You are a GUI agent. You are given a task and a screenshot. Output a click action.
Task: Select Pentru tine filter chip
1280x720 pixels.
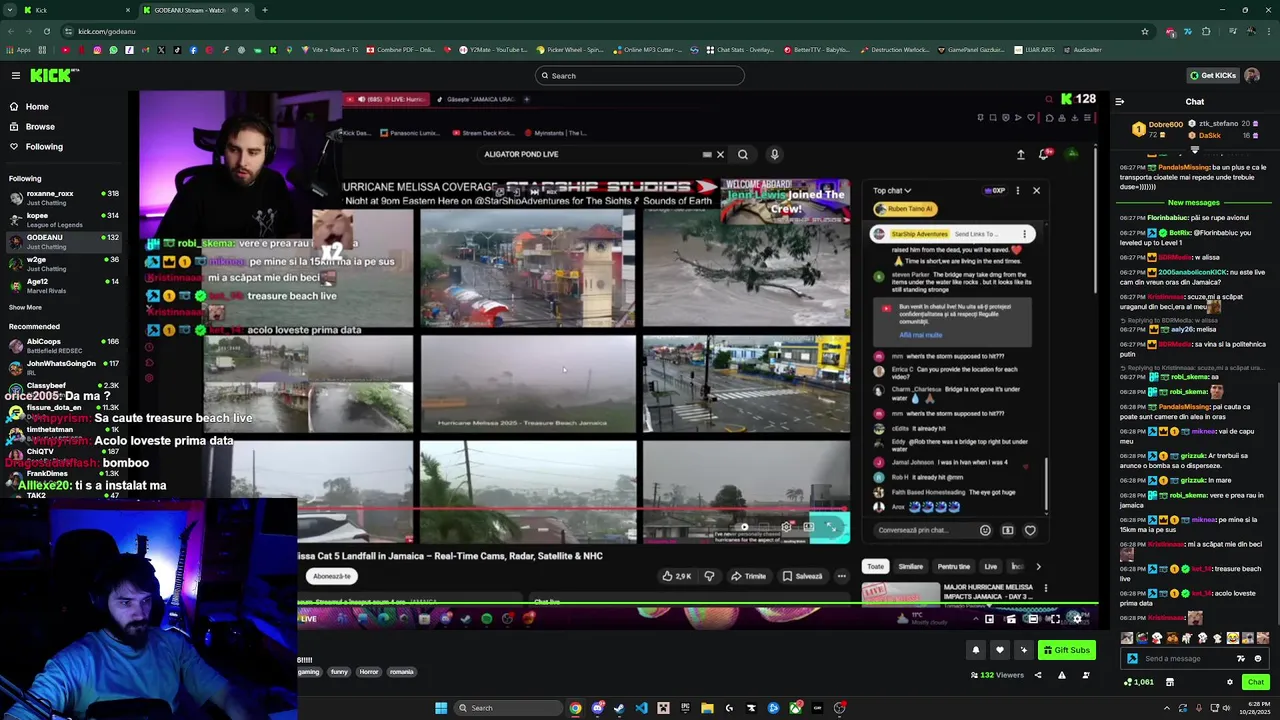pyautogui.click(x=954, y=566)
